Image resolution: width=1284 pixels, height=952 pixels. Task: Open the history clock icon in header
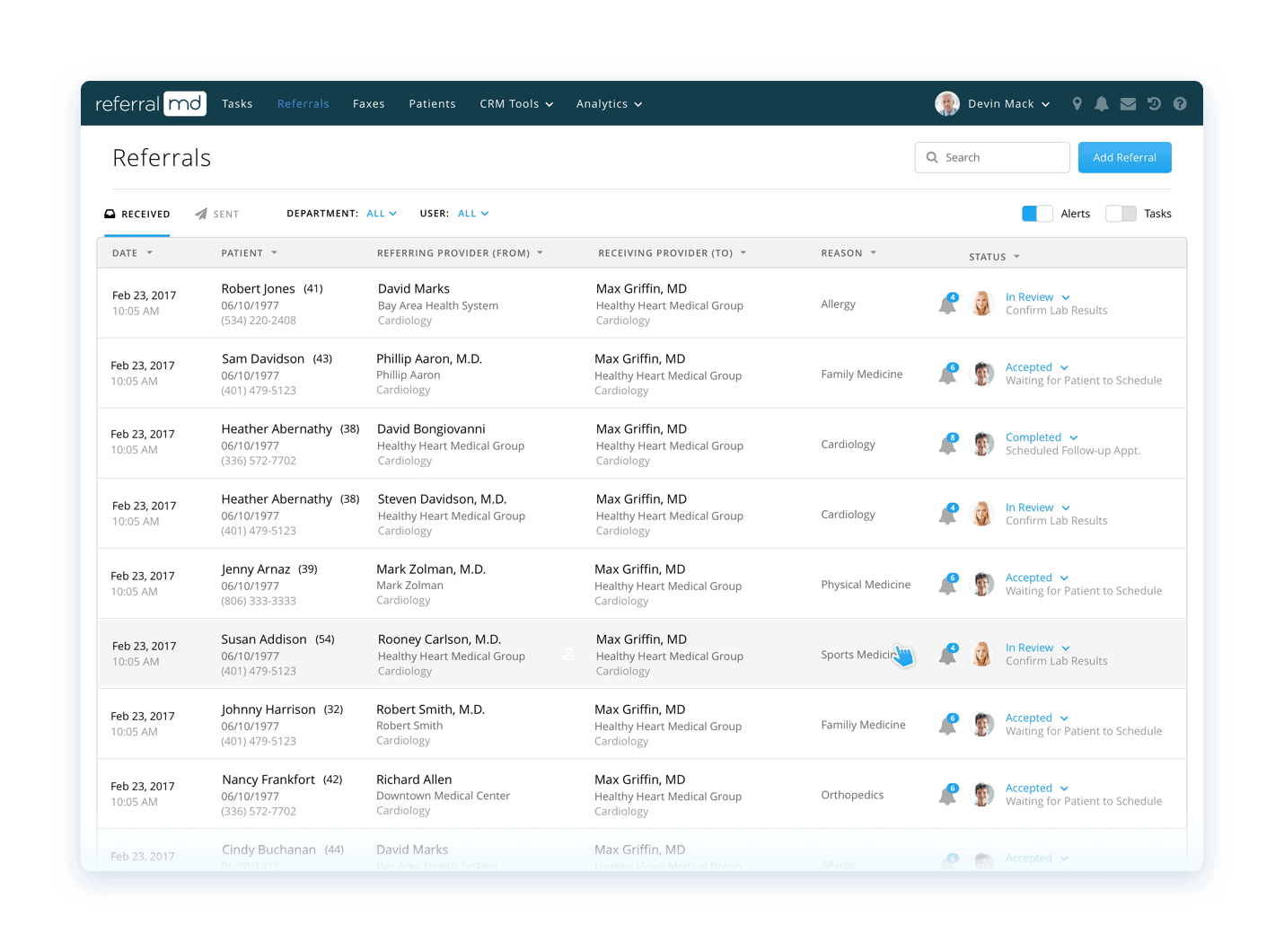point(1155,104)
